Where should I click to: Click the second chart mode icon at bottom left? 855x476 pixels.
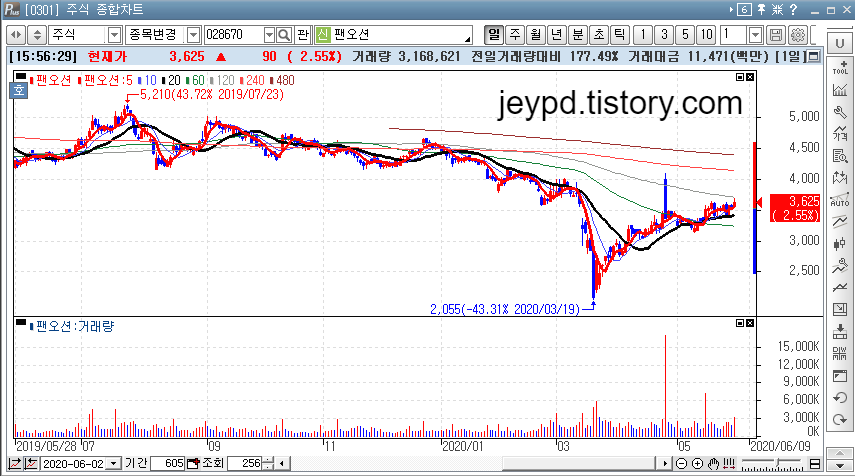point(31,463)
